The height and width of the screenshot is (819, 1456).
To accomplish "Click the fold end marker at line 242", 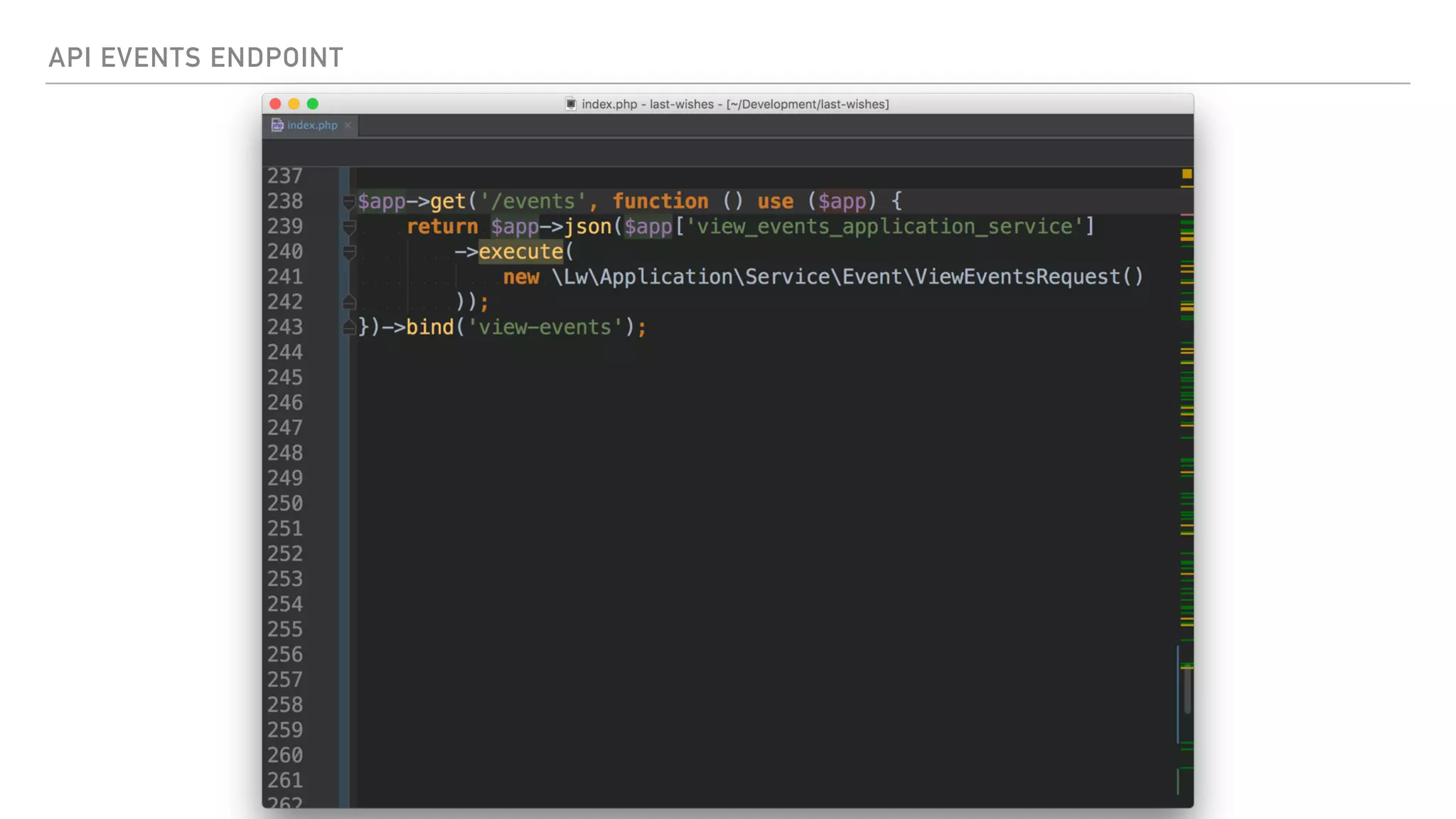I will click(x=348, y=301).
